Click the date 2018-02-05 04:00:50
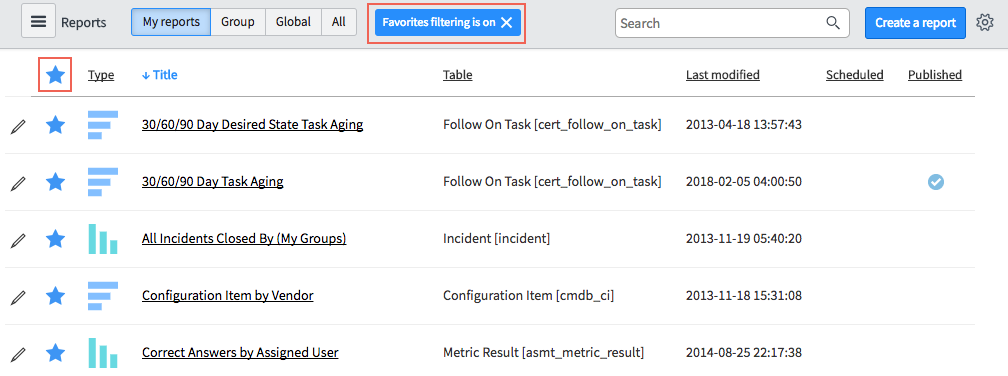1008x376 pixels. (x=744, y=182)
